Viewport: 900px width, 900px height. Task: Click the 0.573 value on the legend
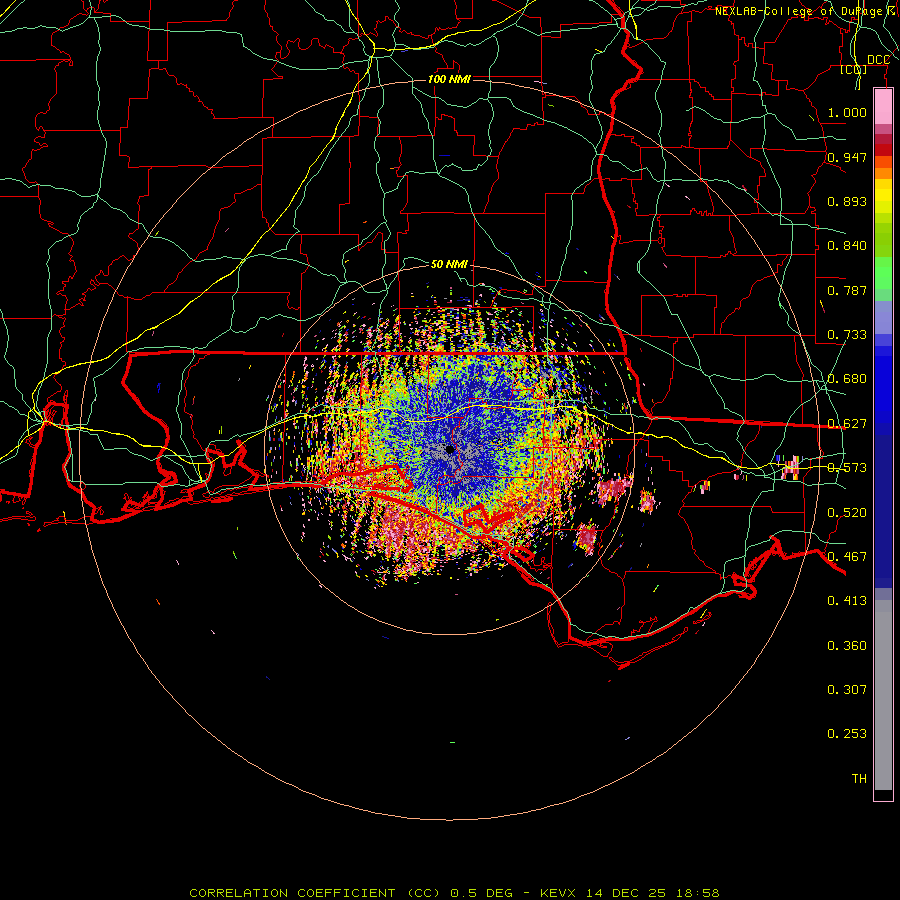coord(847,468)
